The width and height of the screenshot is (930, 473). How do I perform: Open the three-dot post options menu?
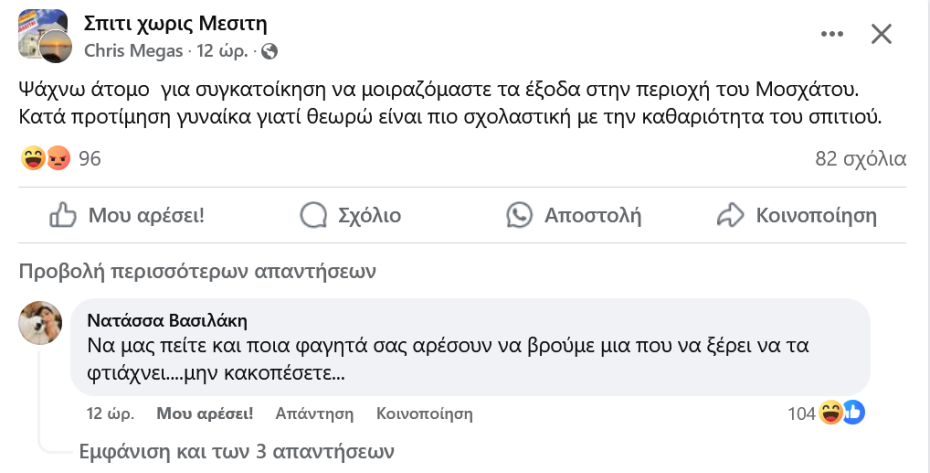tap(832, 34)
